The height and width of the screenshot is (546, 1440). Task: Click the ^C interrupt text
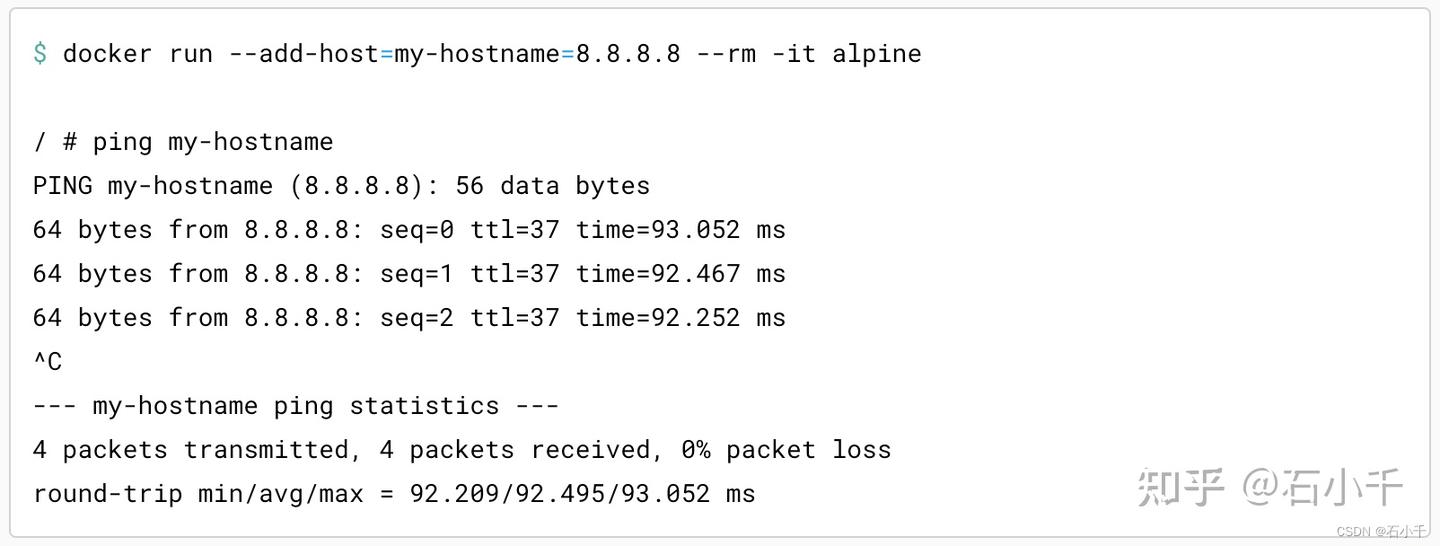click(47, 362)
